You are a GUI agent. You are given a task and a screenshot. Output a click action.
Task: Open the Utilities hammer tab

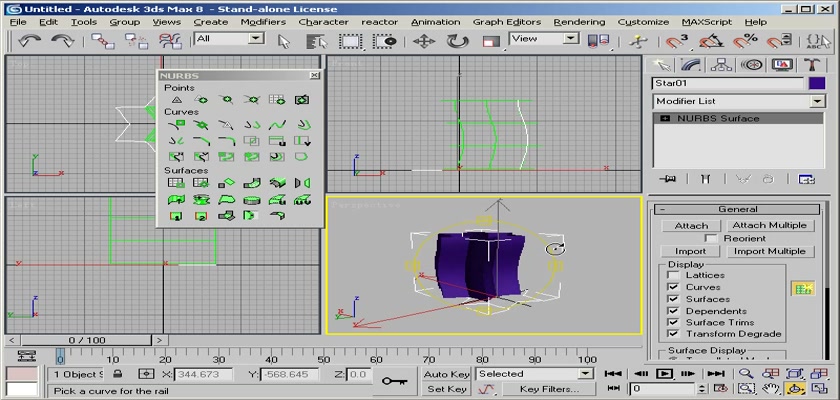(x=812, y=65)
